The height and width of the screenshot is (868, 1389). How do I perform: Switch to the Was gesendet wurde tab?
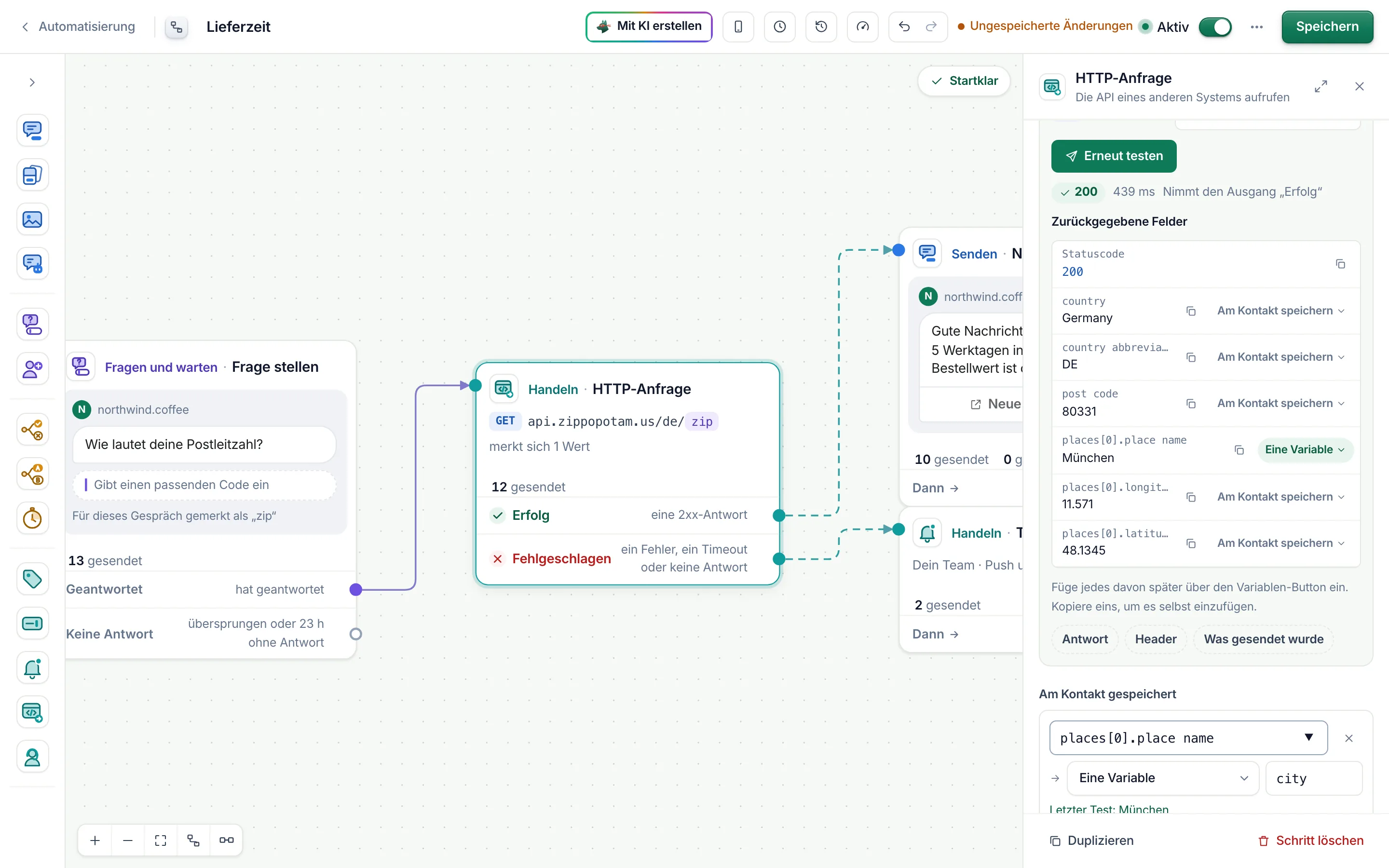[x=1263, y=639]
